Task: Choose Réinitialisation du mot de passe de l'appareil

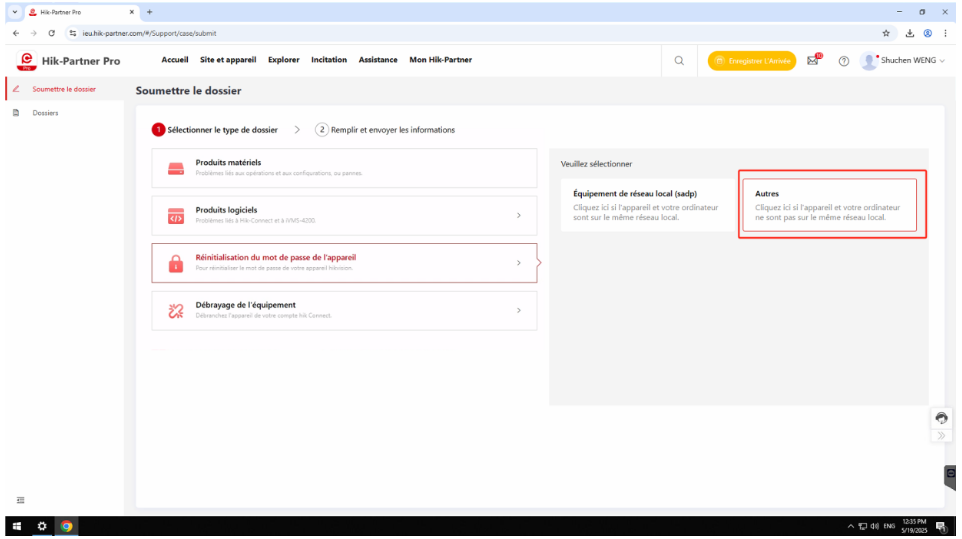Action: pyautogui.click(x=344, y=263)
